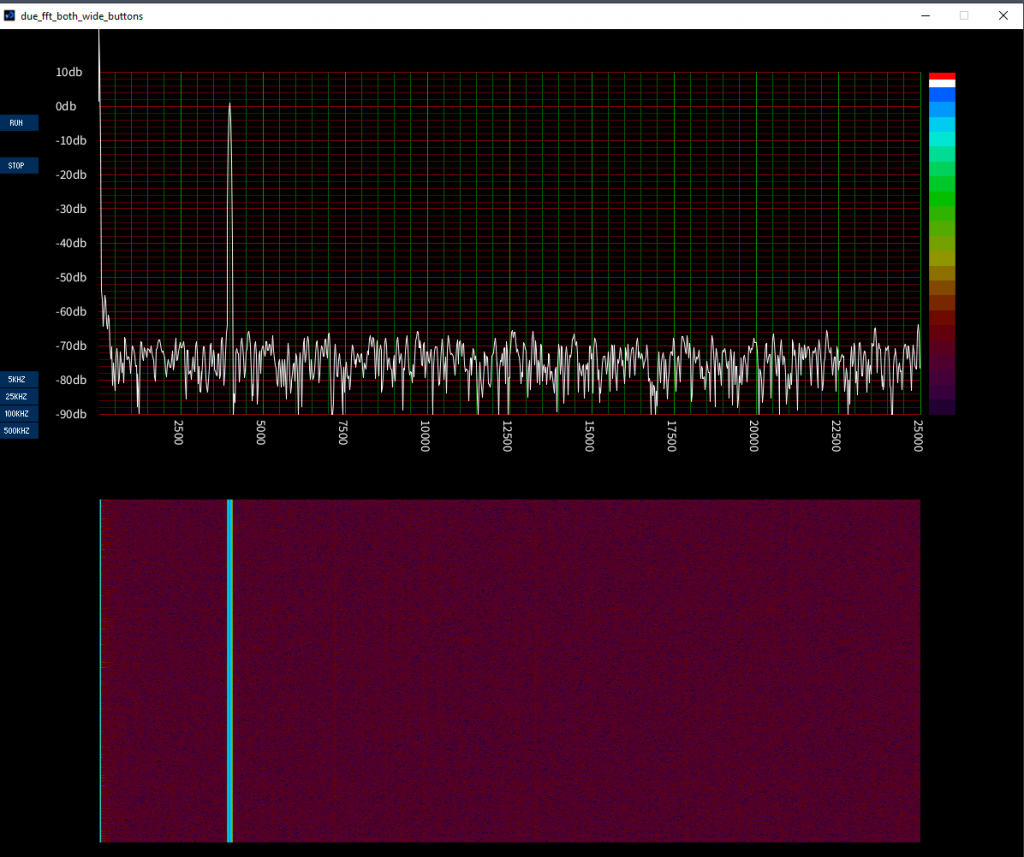Click the white band in color legend
The height and width of the screenshot is (857, 1024).
942,84
